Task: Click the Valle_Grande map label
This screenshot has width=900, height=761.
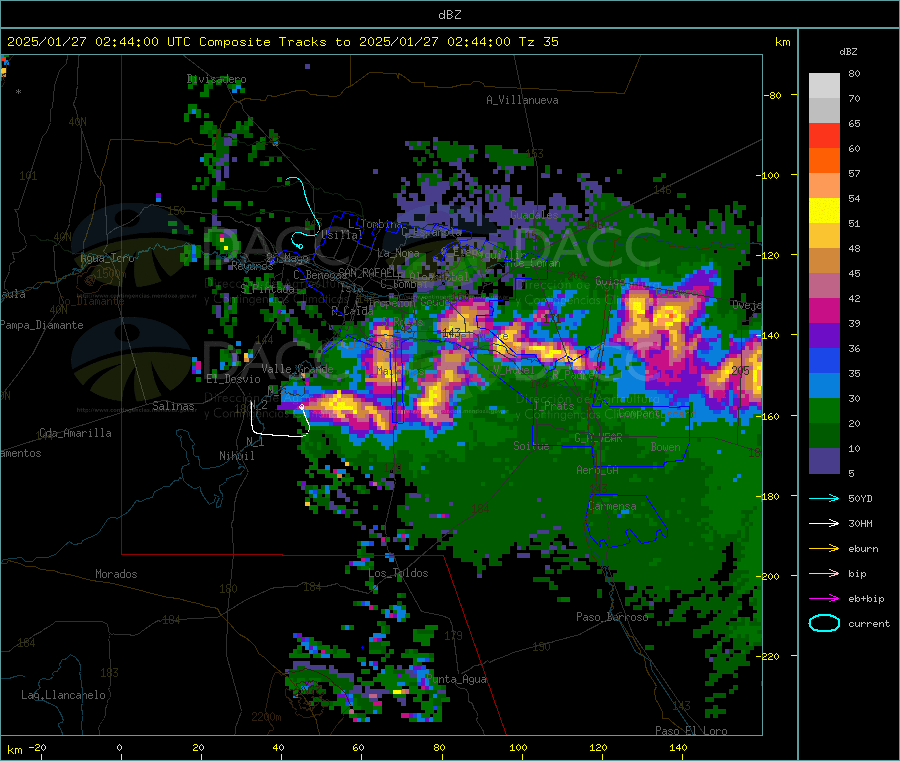Action: [297, 368]
